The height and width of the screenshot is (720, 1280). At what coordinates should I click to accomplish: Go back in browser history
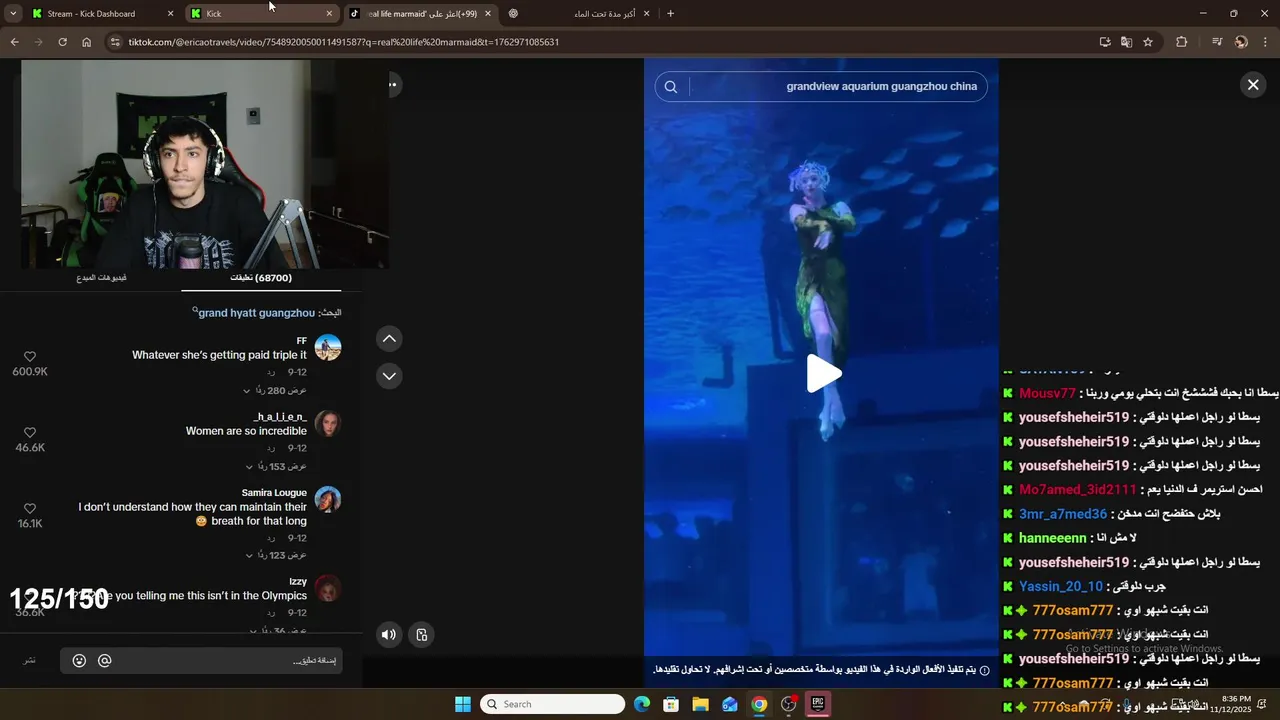coord(14,42)
